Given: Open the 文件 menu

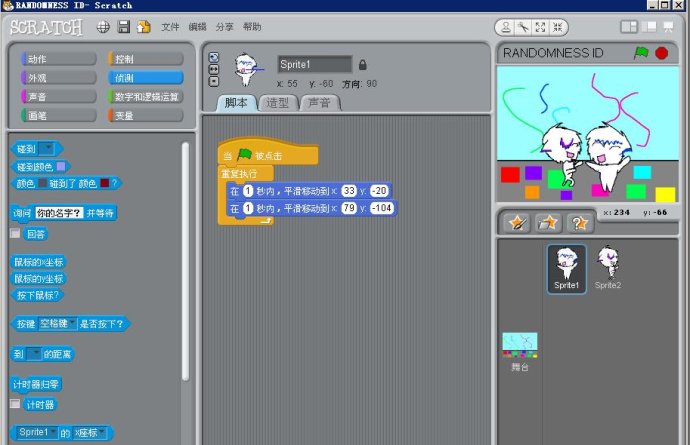Looking at the screenshot, I should (x=170, y=27).
